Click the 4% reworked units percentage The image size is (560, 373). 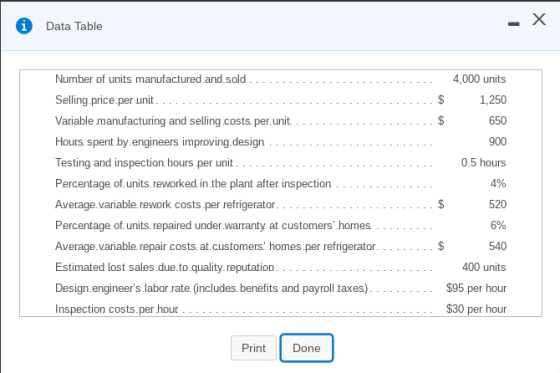(x=498, y=183)
